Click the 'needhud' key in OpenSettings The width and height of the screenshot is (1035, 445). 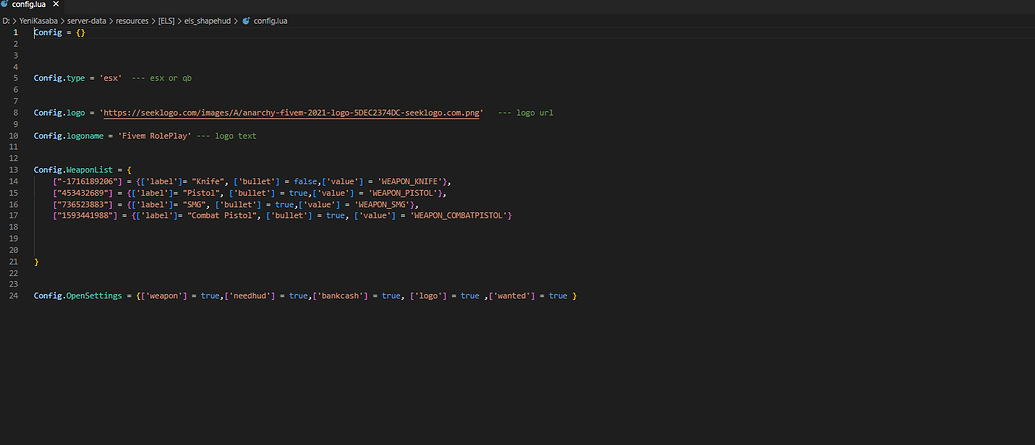(x=252, y=296)
